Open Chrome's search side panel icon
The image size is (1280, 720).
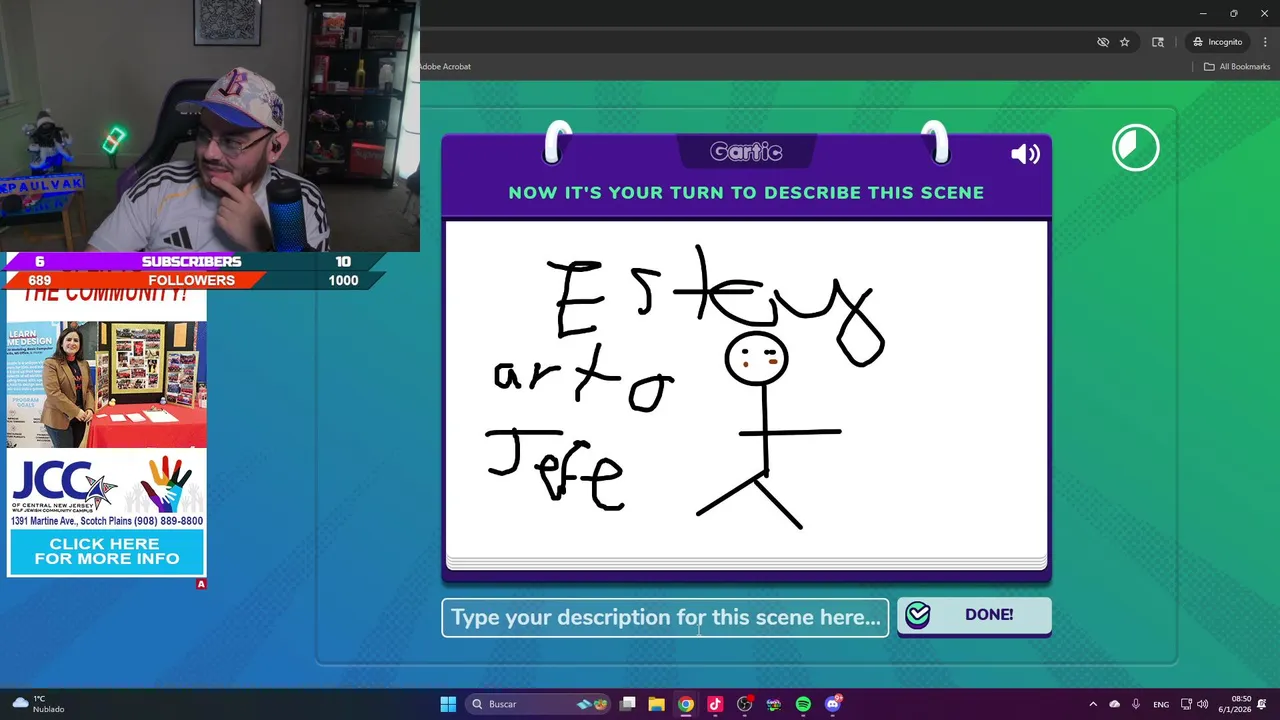[x=1158, y=42]
